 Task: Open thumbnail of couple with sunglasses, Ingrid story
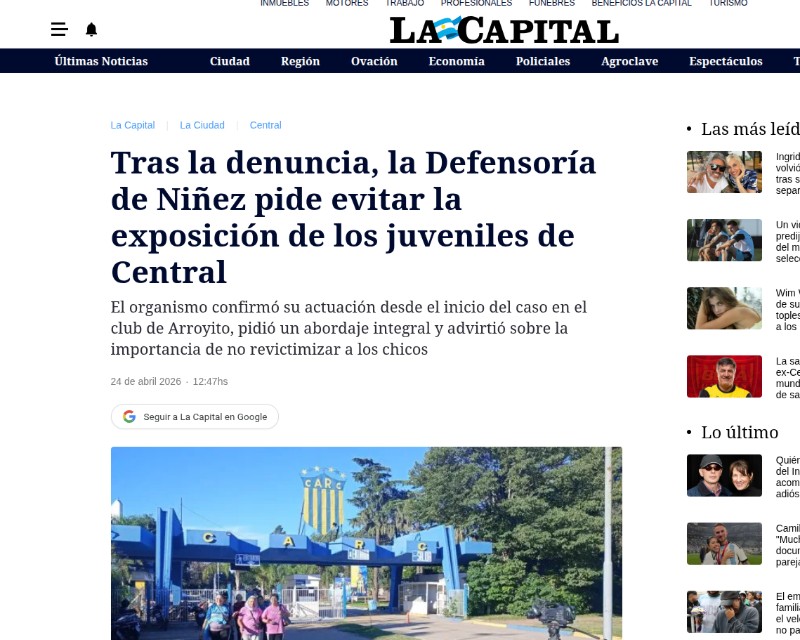click(x=724, y=172)
